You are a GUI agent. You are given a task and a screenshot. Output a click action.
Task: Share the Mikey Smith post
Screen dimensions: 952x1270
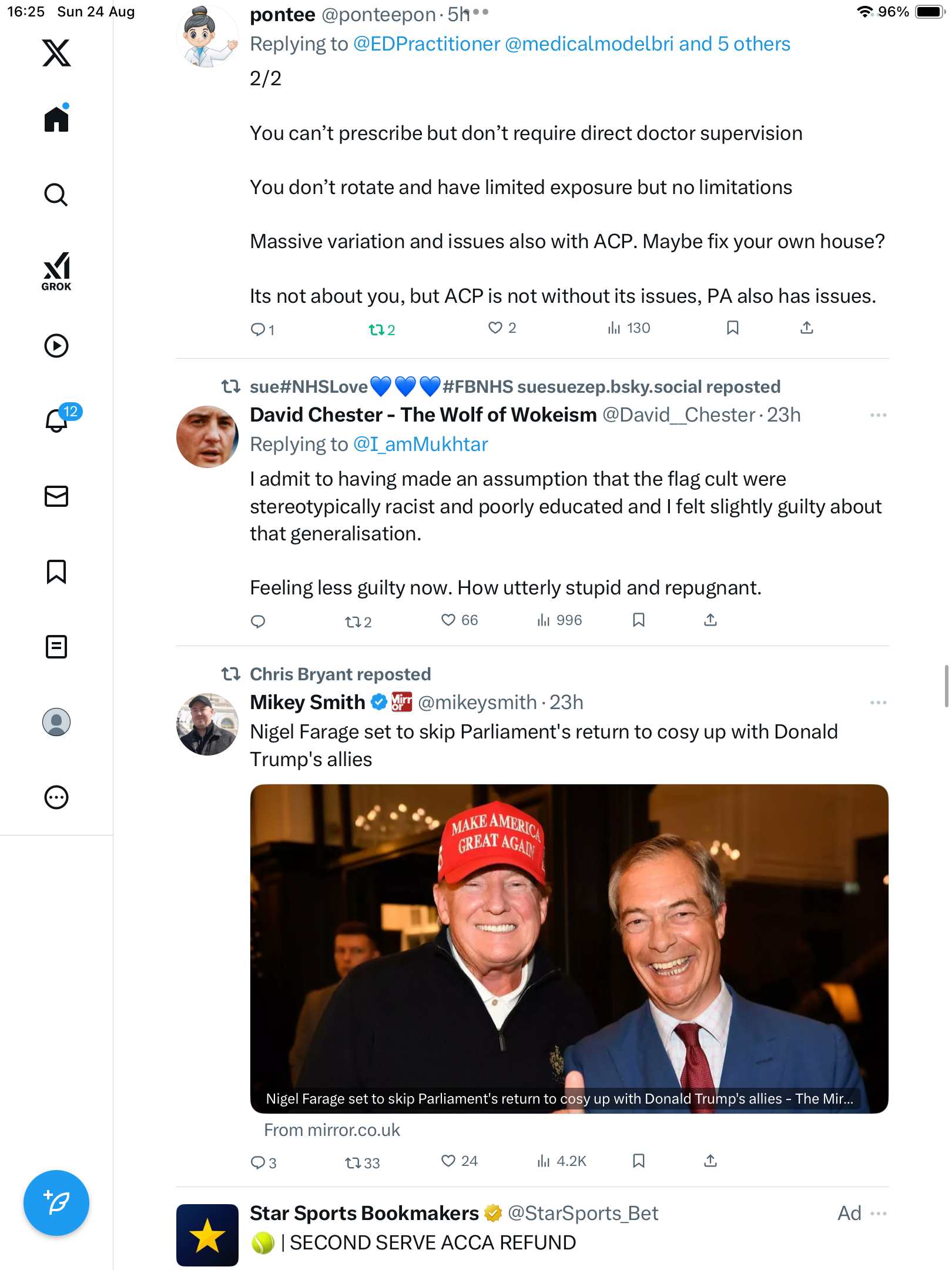pos(710,1161)
